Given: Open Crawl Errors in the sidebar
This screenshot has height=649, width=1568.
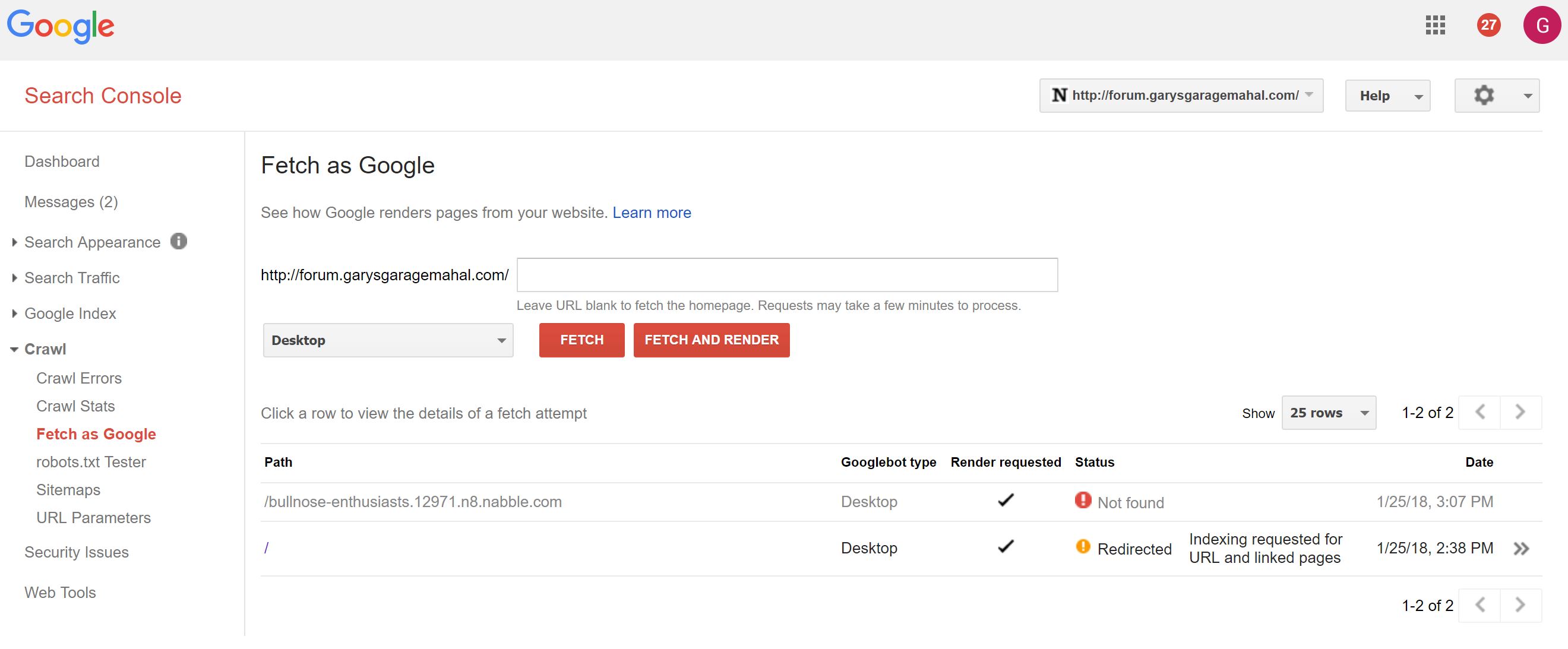Looking at the screenshot, I should point(79,378).
